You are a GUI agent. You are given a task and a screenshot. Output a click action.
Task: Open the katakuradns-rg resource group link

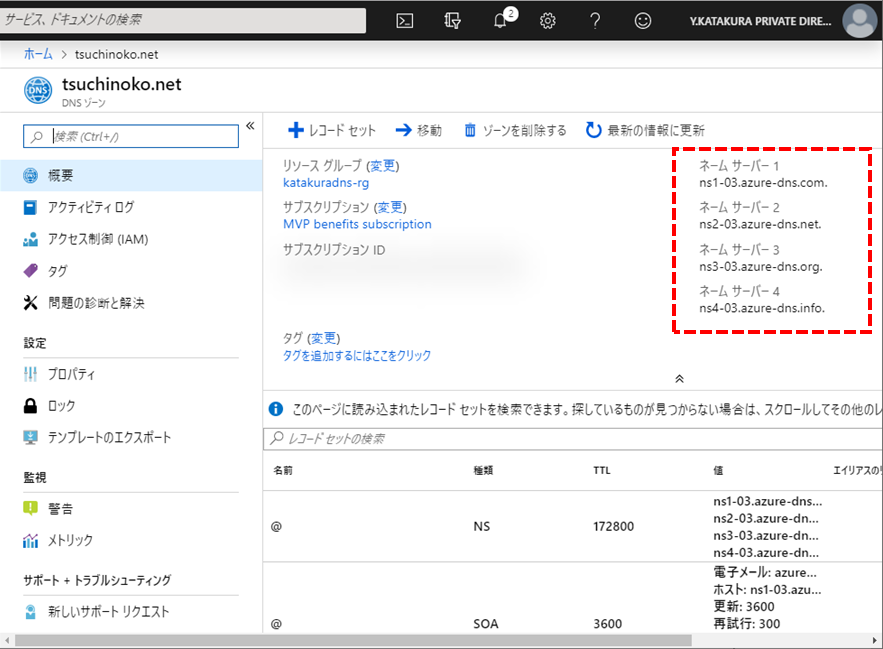click(x=326, y=183)
